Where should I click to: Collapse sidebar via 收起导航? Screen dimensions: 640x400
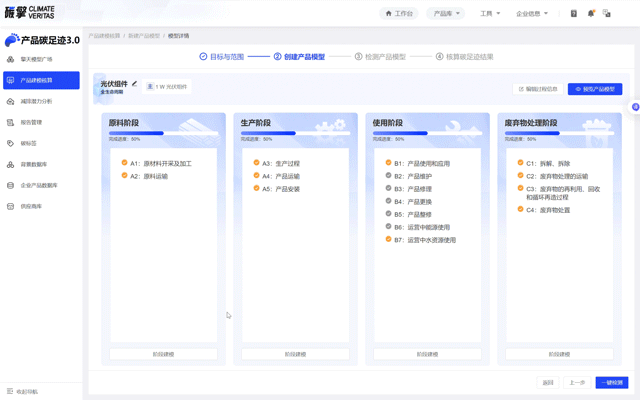(22, 391)
